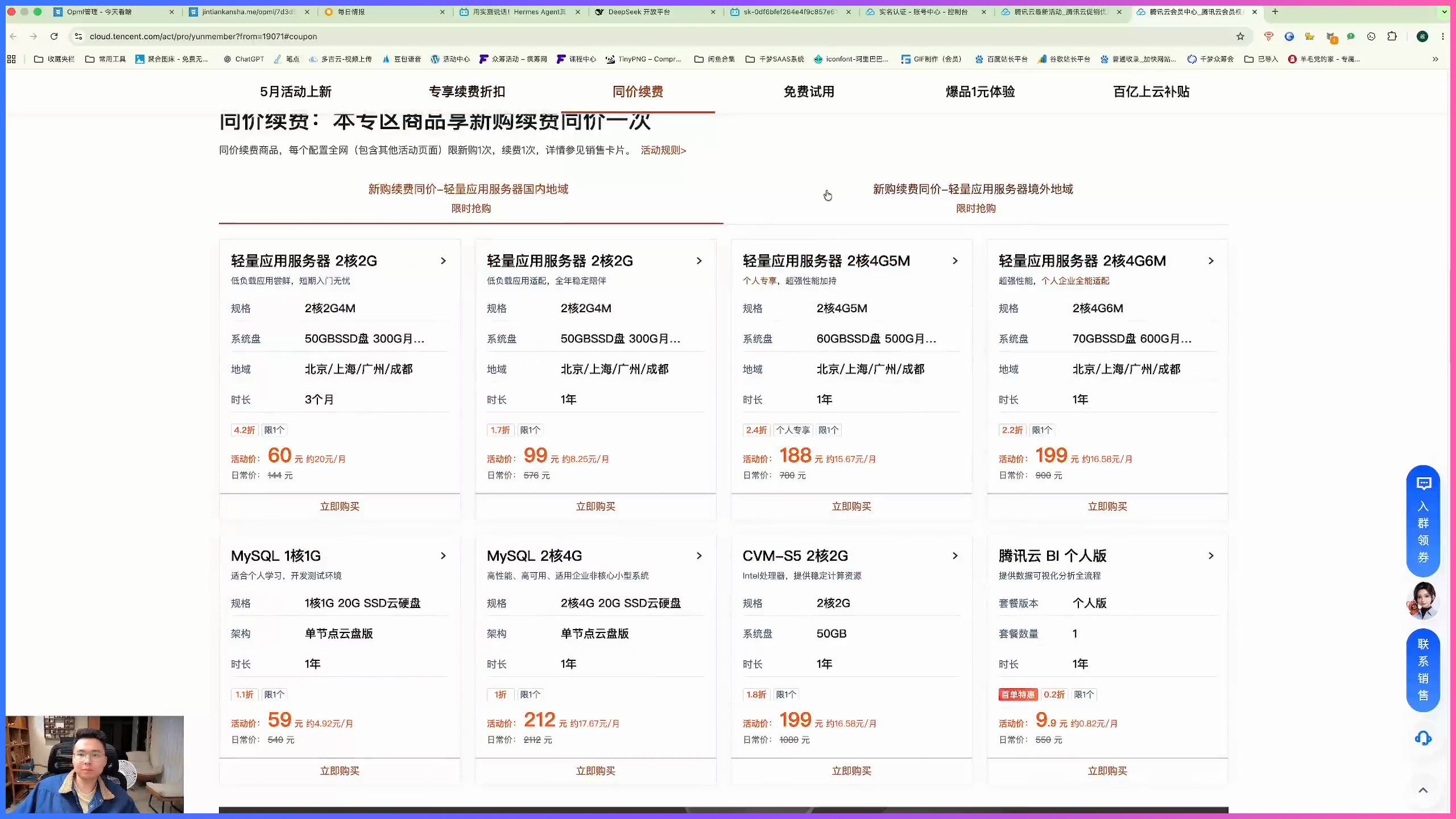Buy the 60元 3个月 server via 立即购买
The image size is (1456, 819).
(340, 506)
